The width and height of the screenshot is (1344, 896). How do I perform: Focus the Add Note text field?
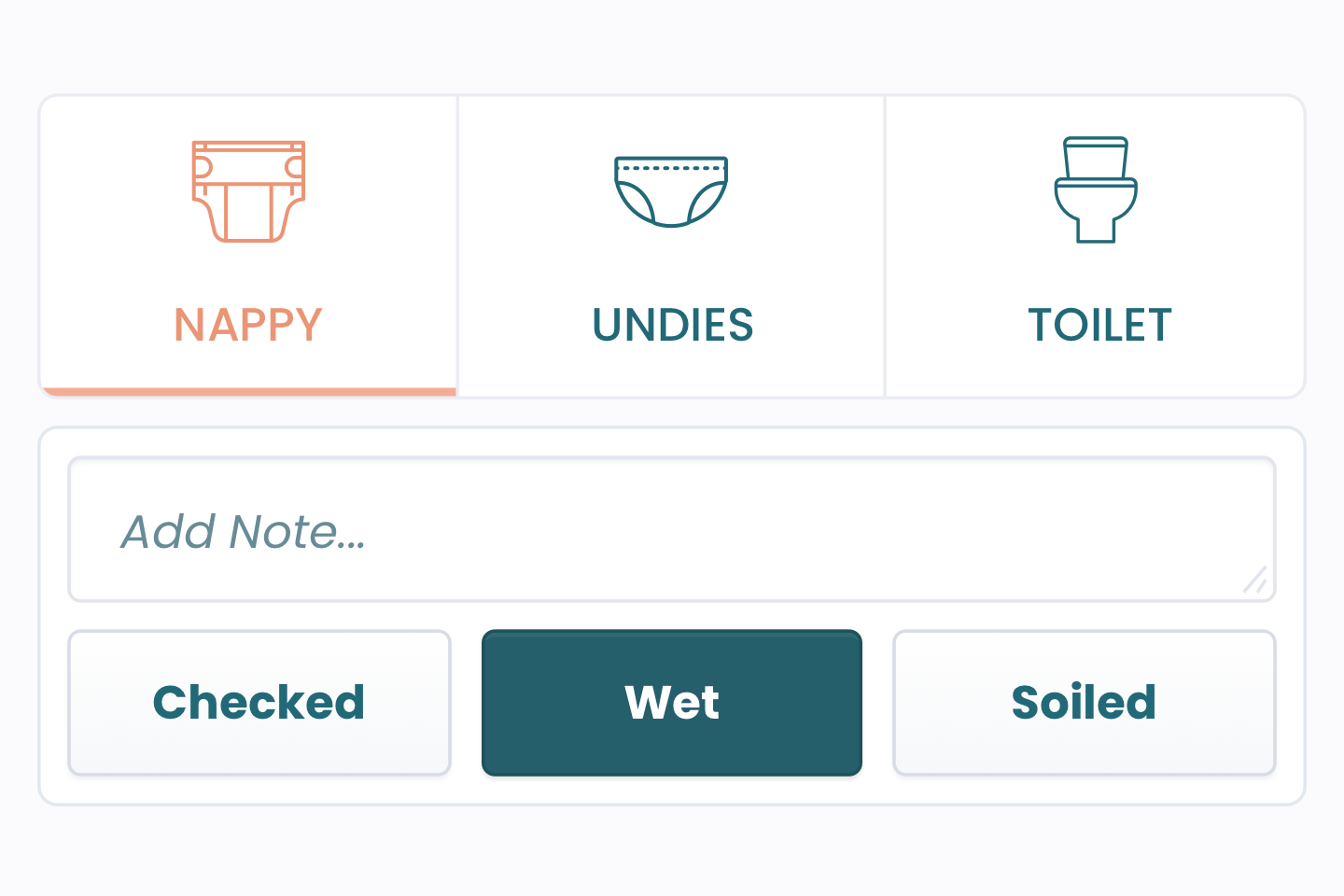(x=672, y=529)
